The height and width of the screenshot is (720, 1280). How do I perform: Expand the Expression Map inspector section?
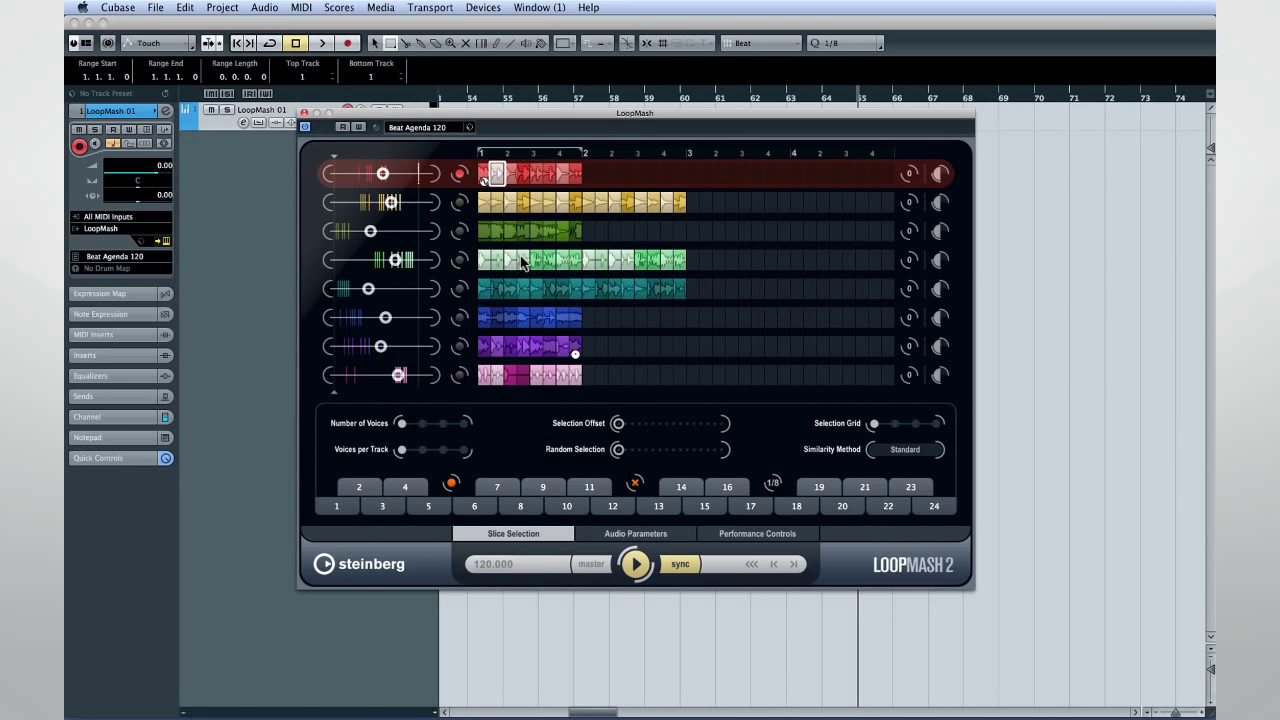[x=121, y=294]
